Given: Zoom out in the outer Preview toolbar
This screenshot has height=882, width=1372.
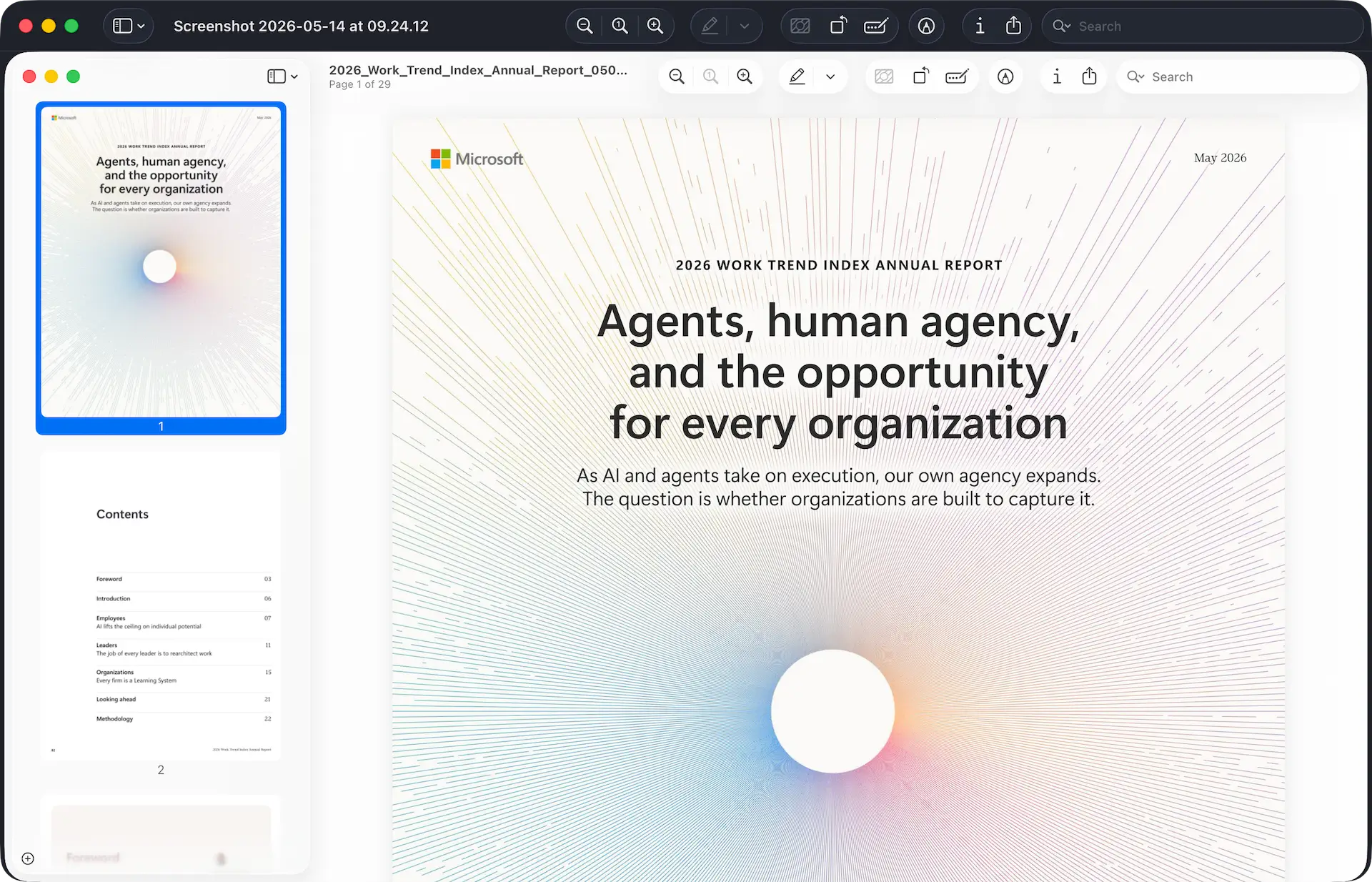Looking at the screenshot, I should click(585, 26).
